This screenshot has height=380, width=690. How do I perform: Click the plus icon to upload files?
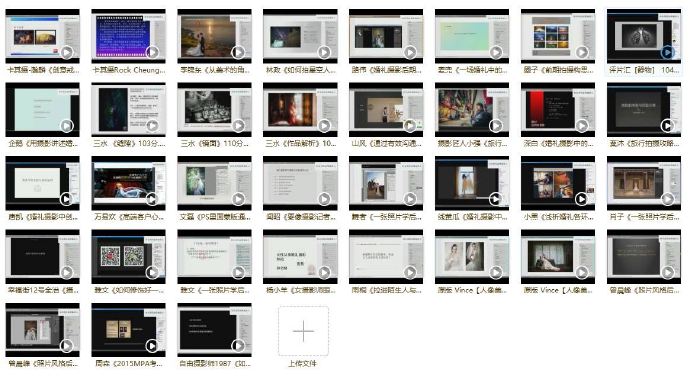303,331
